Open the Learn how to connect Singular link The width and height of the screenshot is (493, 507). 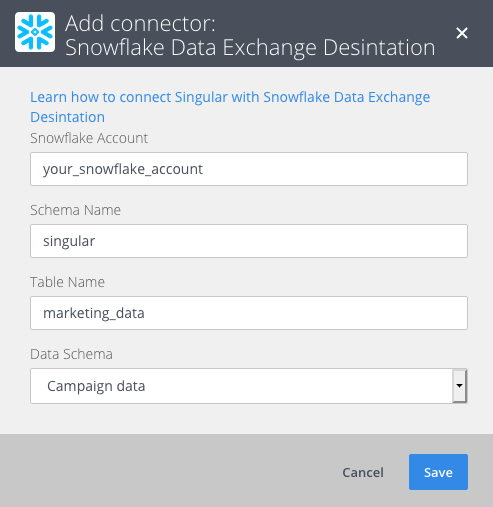pyautogui.click(x=230, y=107)
